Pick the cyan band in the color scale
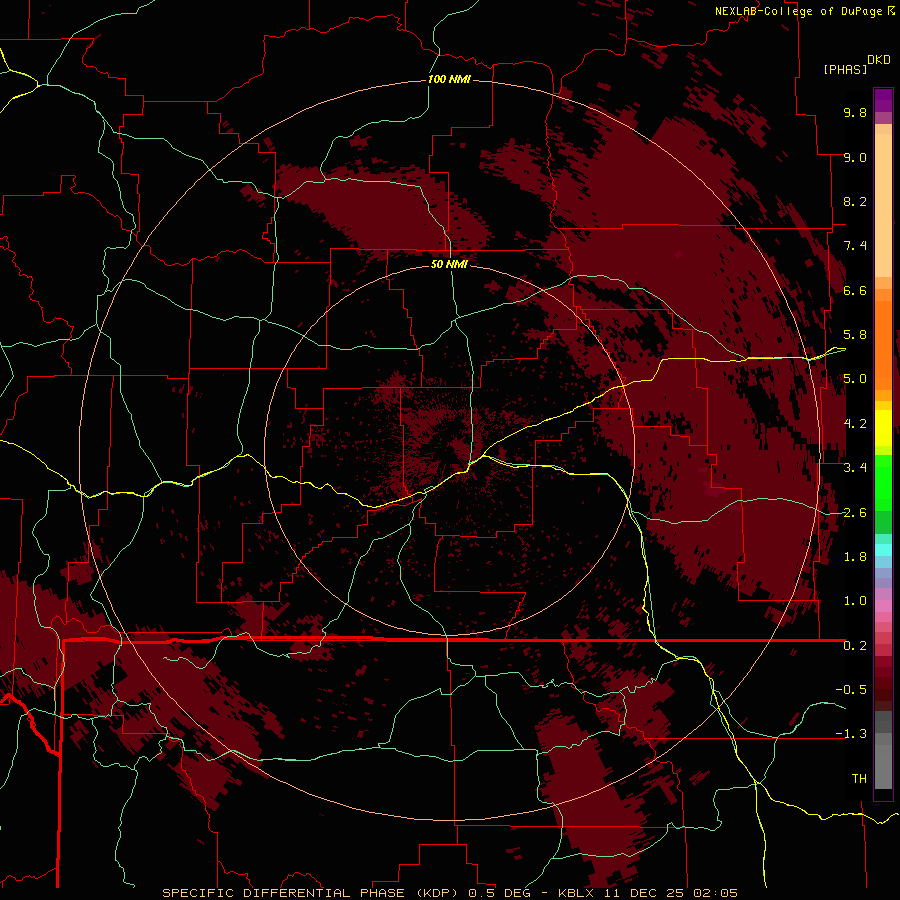 point(883,549)
